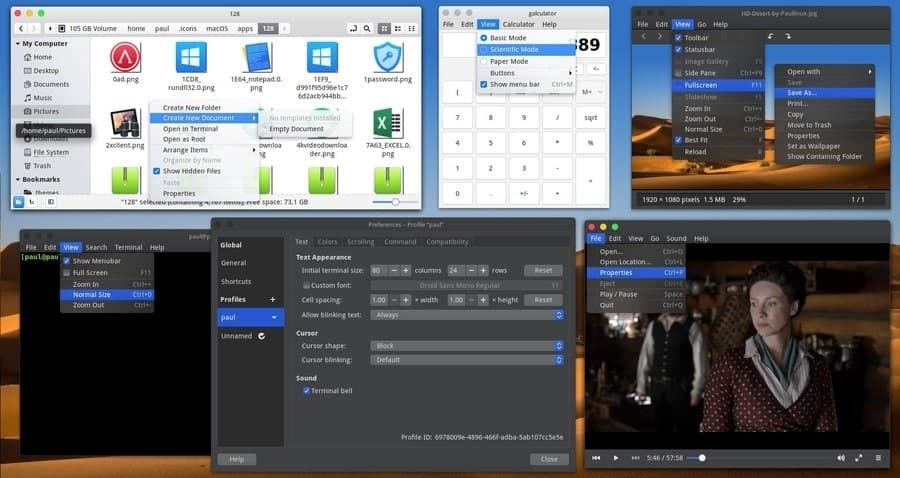The image size is (900, 478).
Task: Switch to Colors tab in Preferences
Action: coord(327,242)
